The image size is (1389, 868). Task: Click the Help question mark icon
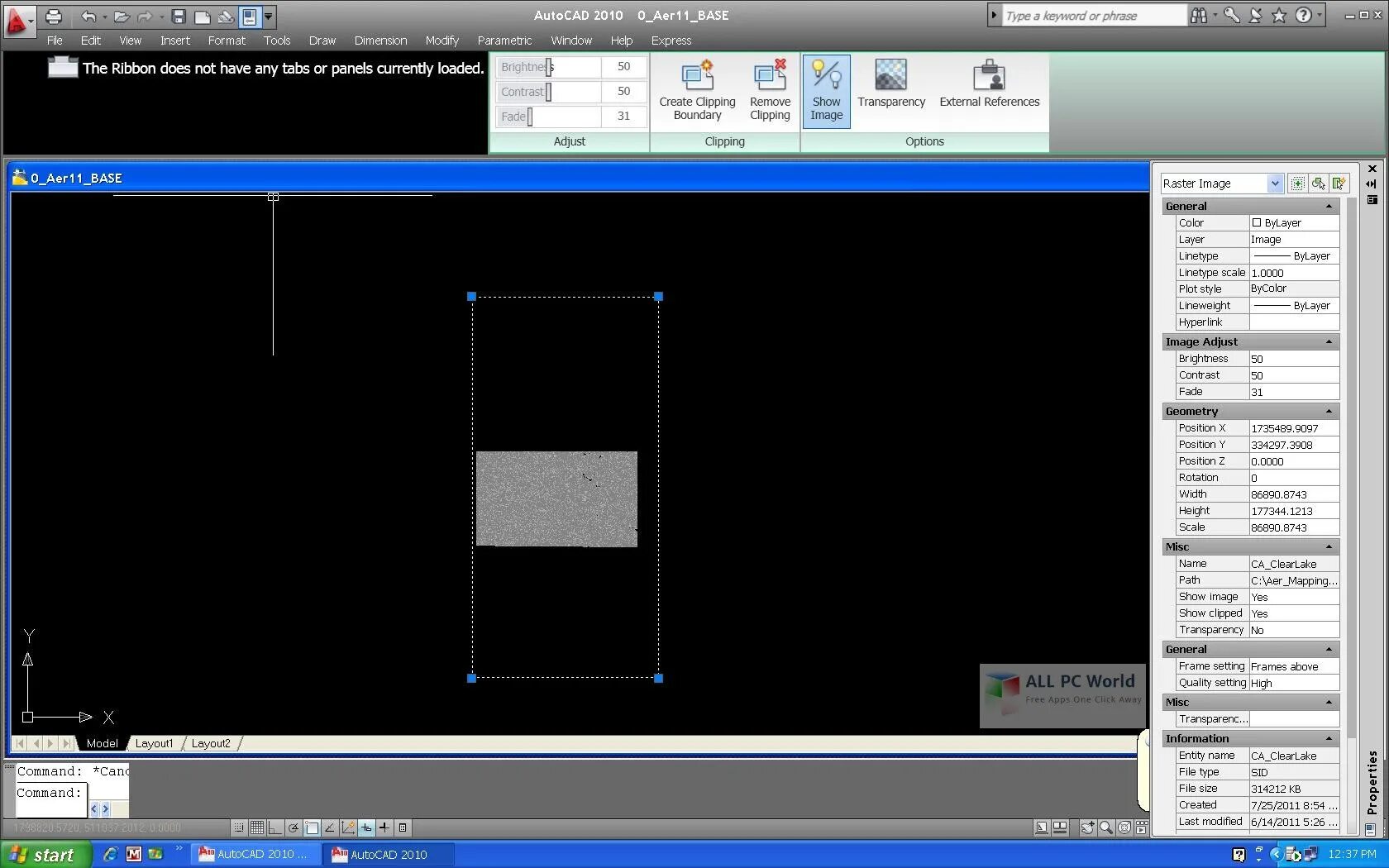(1303, 16)
